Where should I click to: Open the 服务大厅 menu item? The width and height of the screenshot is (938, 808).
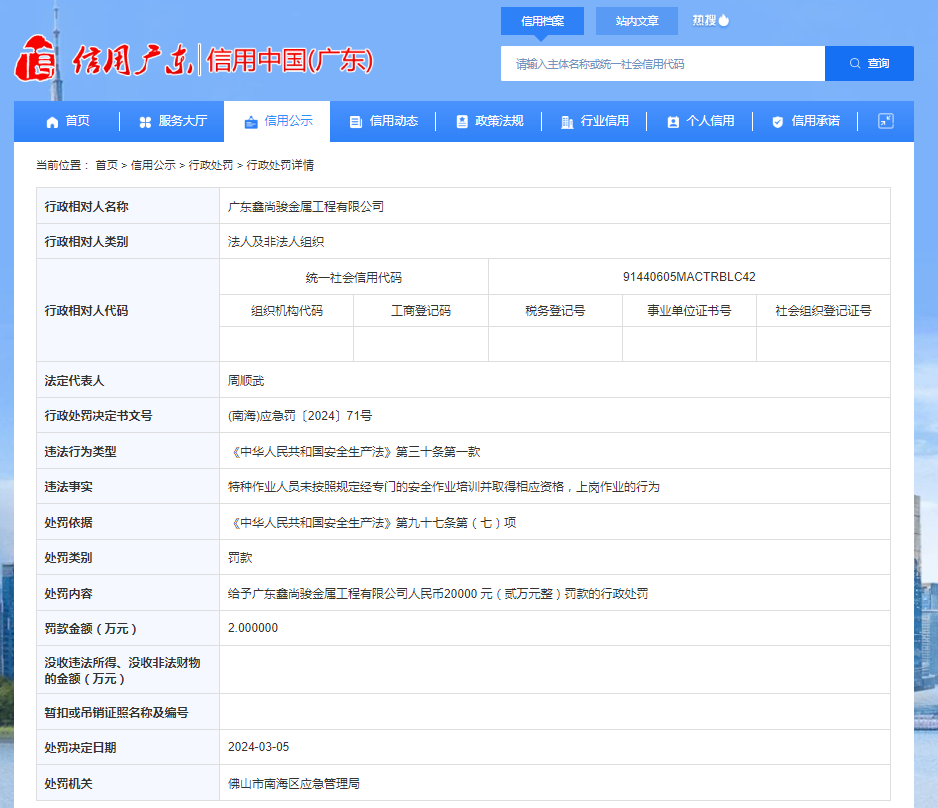[173, 121]
